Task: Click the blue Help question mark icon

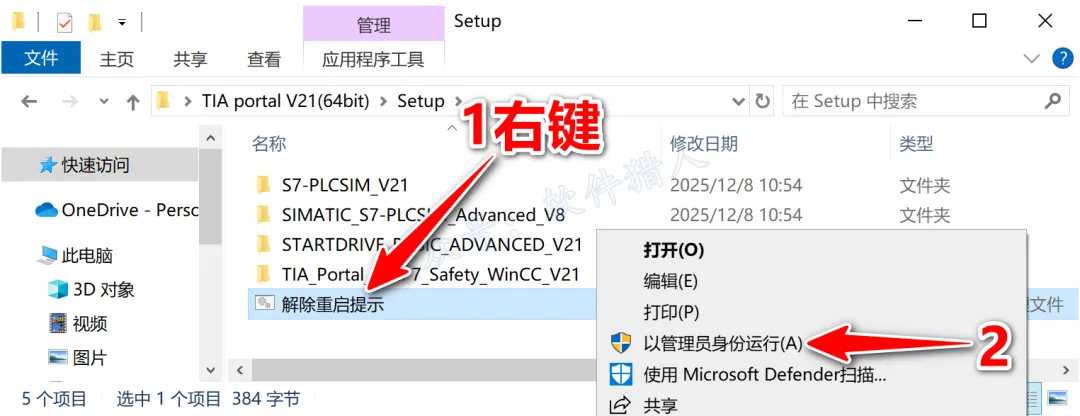Action: pos(1063,59)
